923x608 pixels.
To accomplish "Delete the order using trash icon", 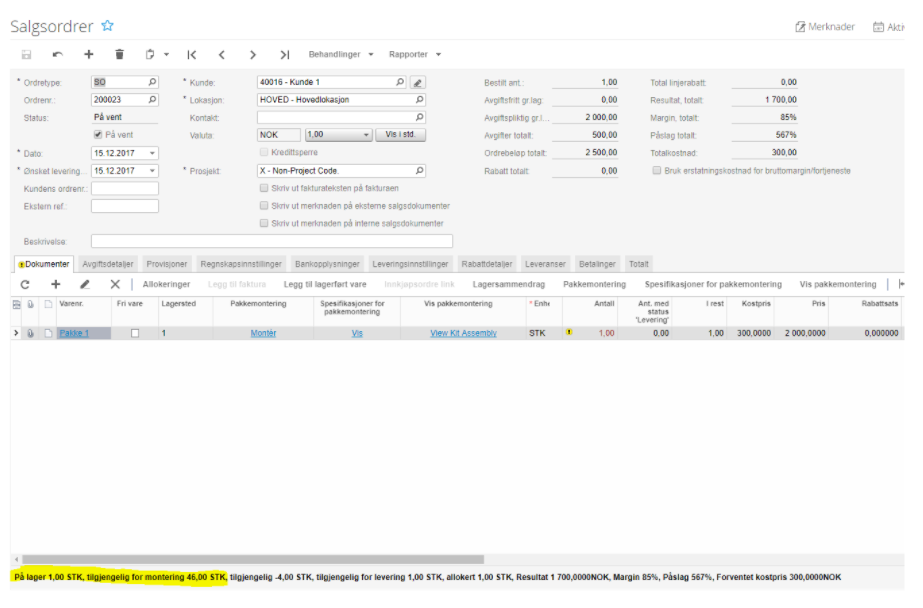I will (119, 54).
